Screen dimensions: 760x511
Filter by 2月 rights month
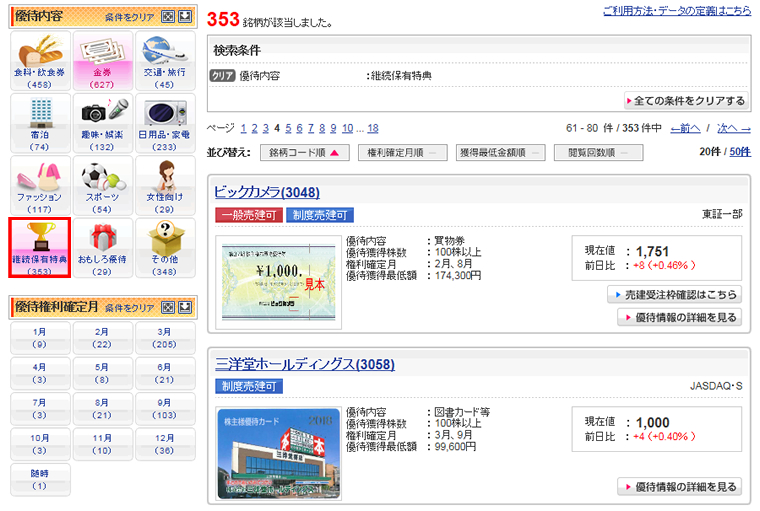[x=103, y=338]
